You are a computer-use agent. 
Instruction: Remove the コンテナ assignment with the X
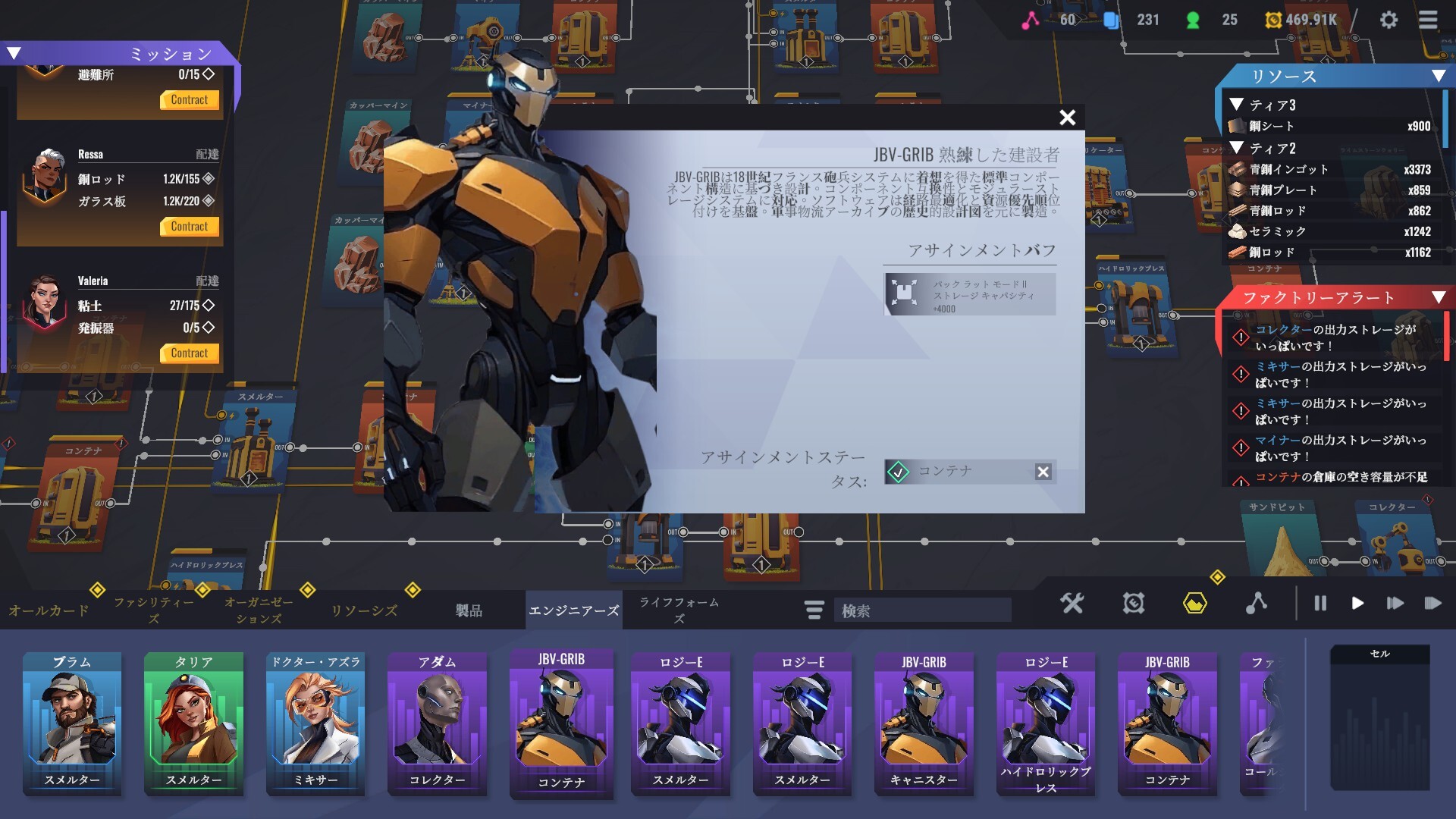click(1043, 472)
